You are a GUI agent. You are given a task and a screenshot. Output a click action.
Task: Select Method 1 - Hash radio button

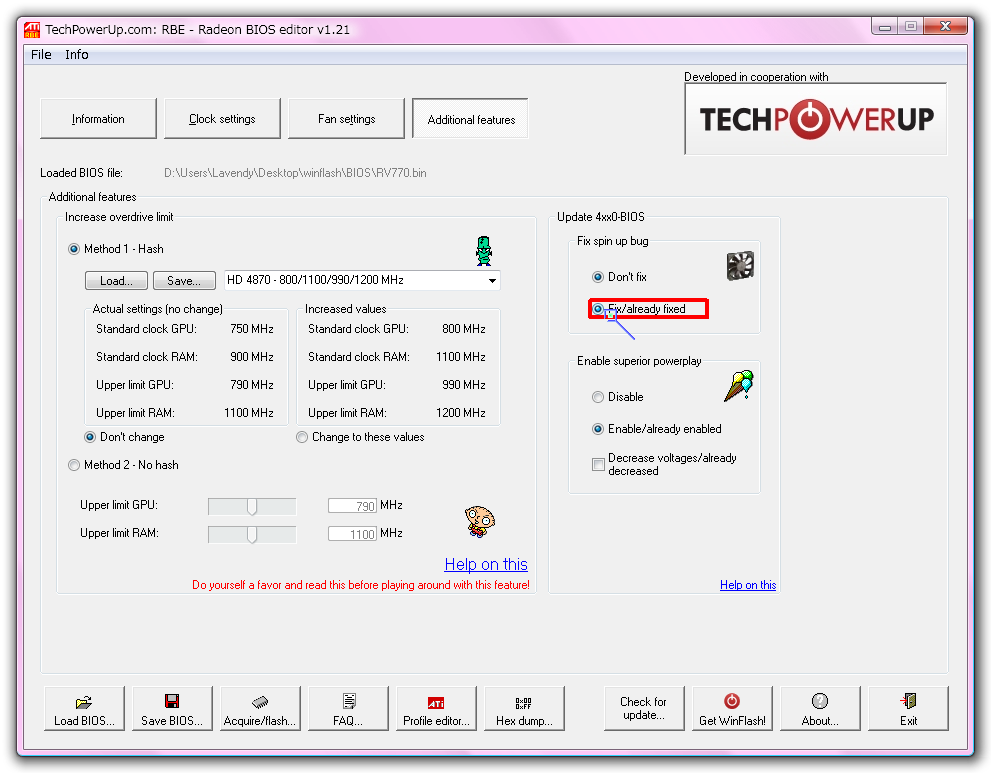click(74, 249)
